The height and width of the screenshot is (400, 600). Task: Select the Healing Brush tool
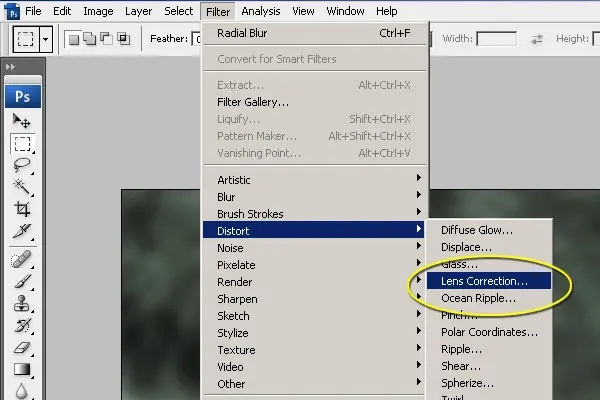(22, 259)
